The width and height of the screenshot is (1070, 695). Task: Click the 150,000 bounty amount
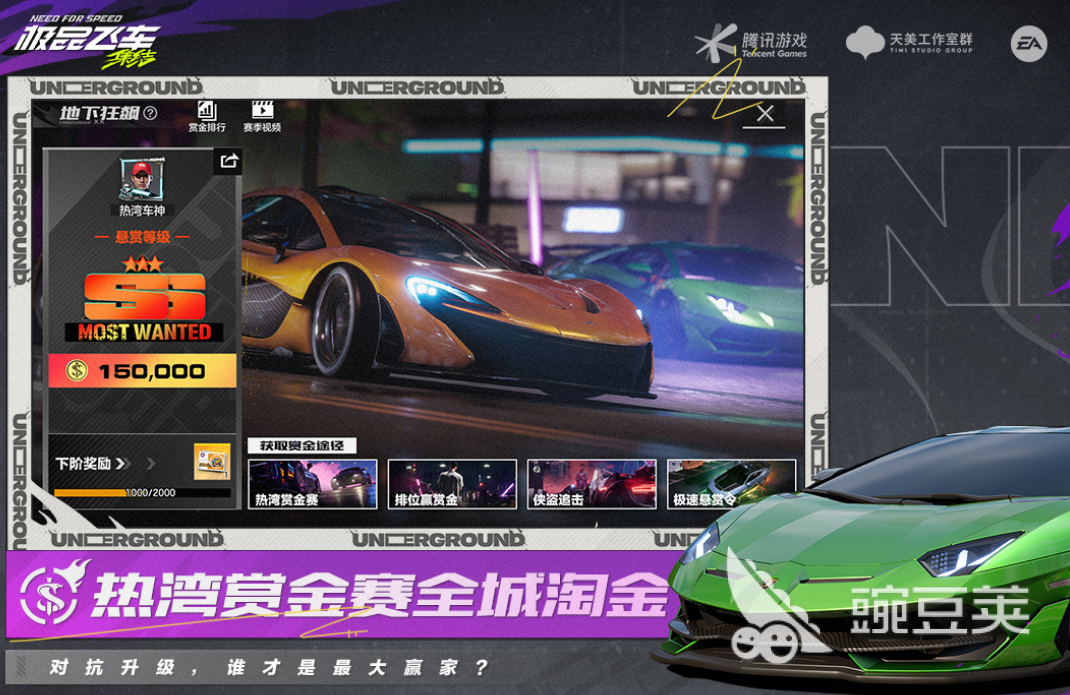(151, 371)
